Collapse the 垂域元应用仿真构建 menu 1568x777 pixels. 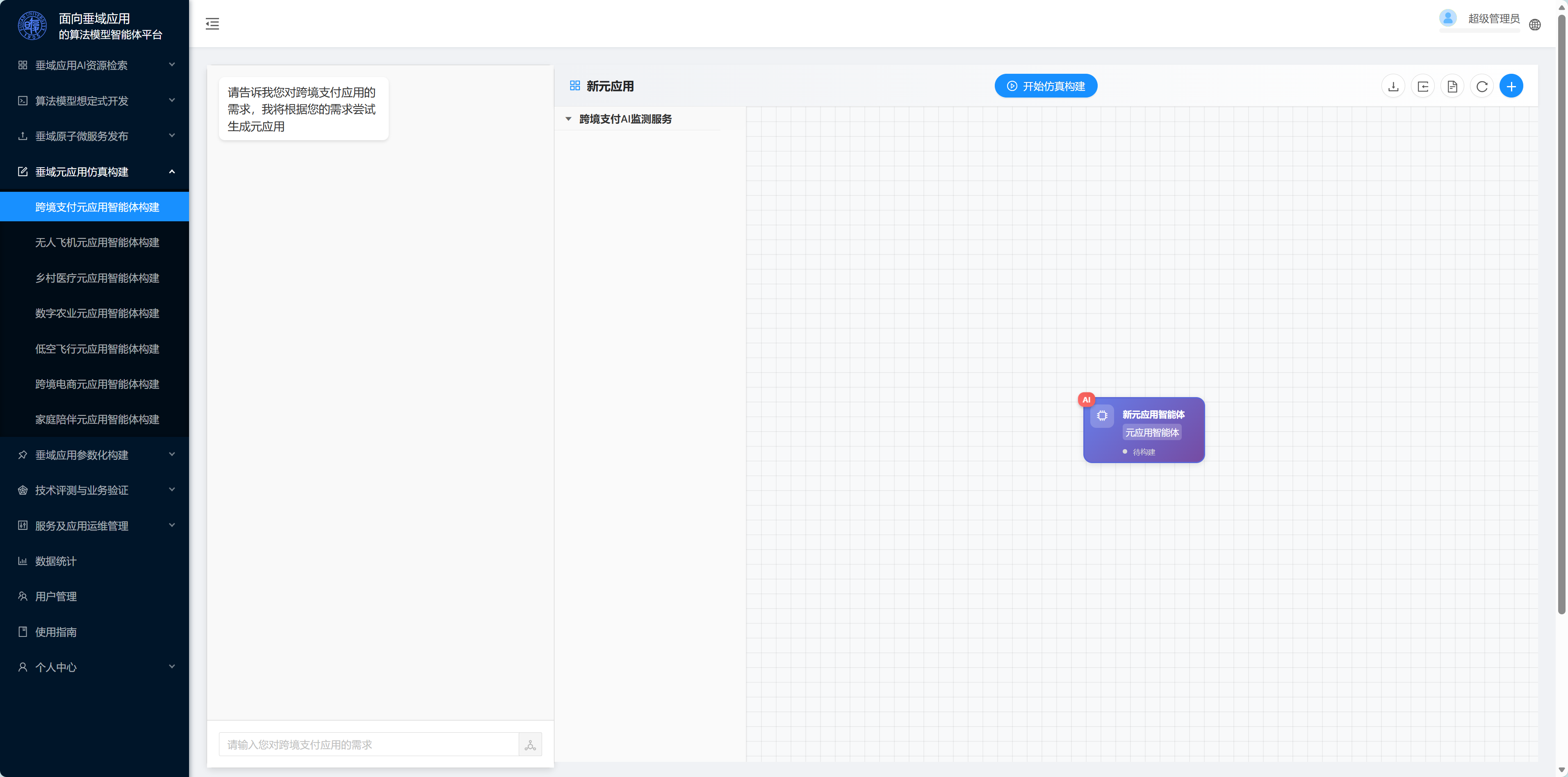click(x=94, y=172)
